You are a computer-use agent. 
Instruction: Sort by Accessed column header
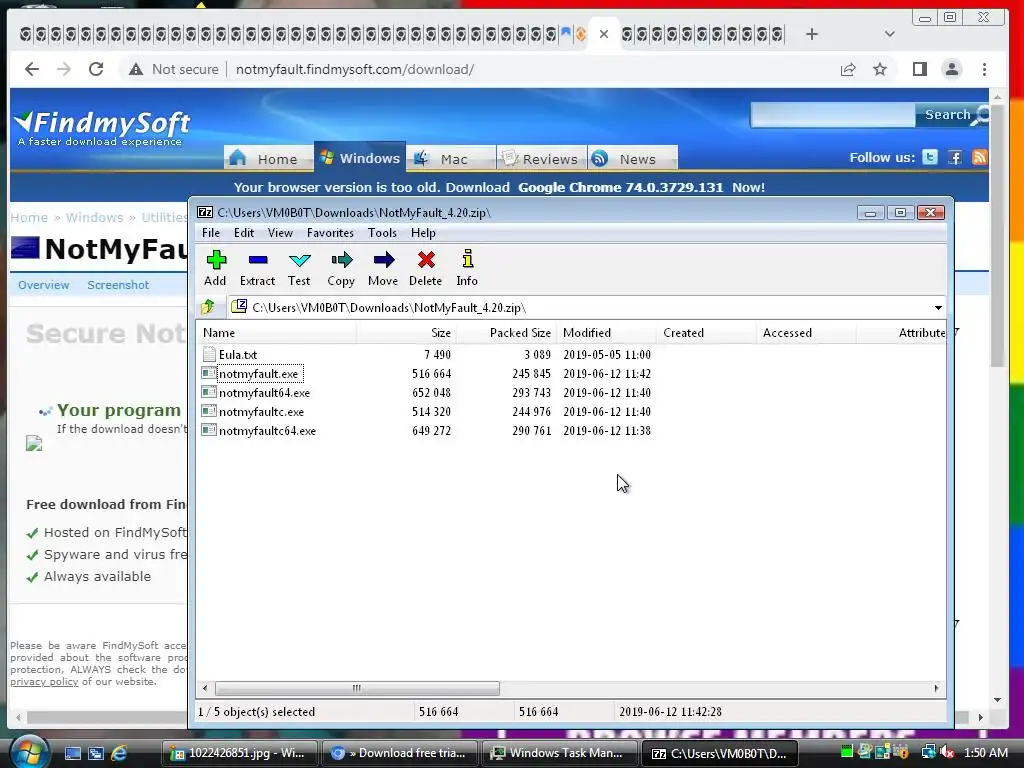point(806,333)
